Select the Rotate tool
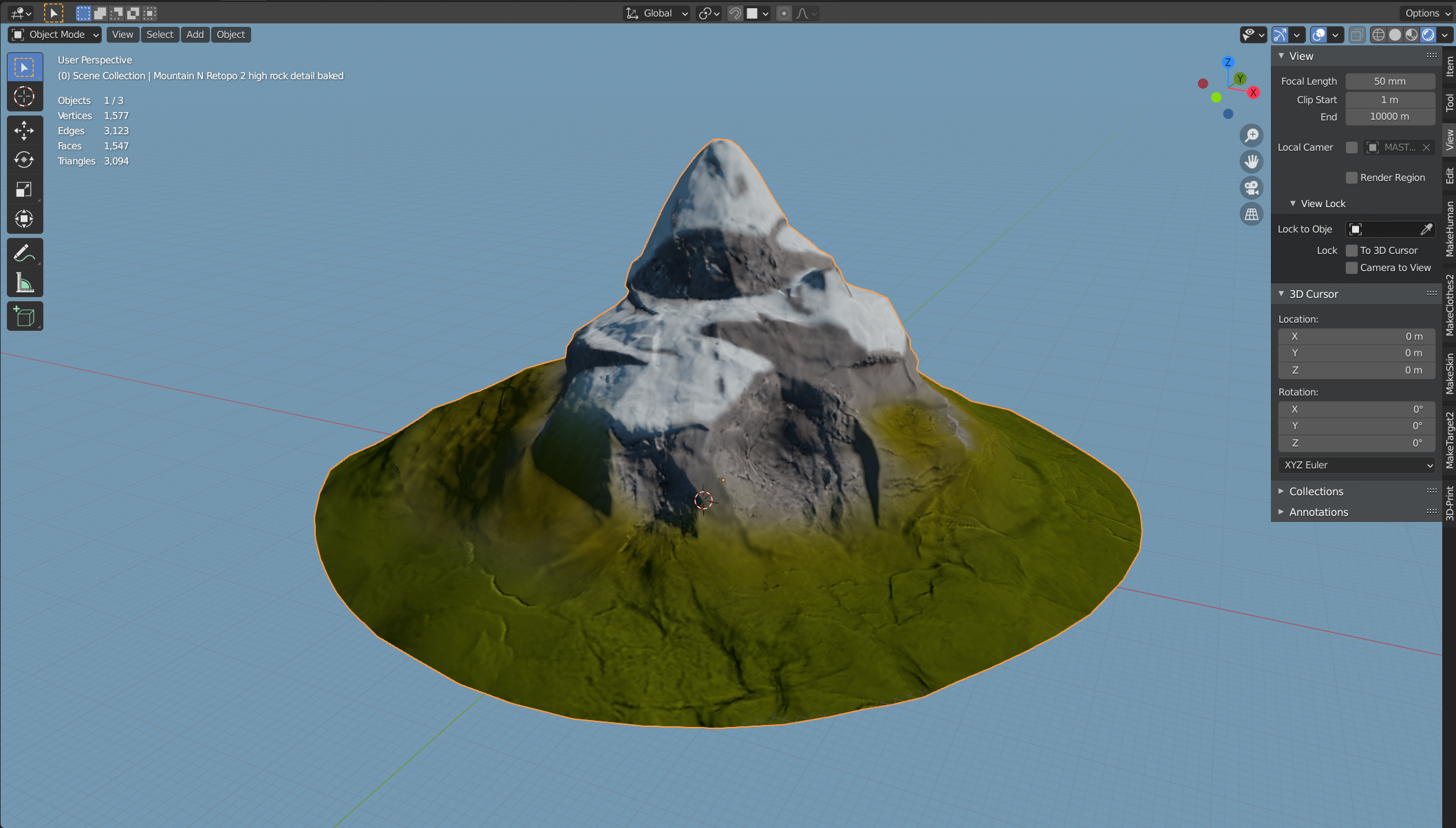This screenshot has height=828, width=1456. [24, 160]
